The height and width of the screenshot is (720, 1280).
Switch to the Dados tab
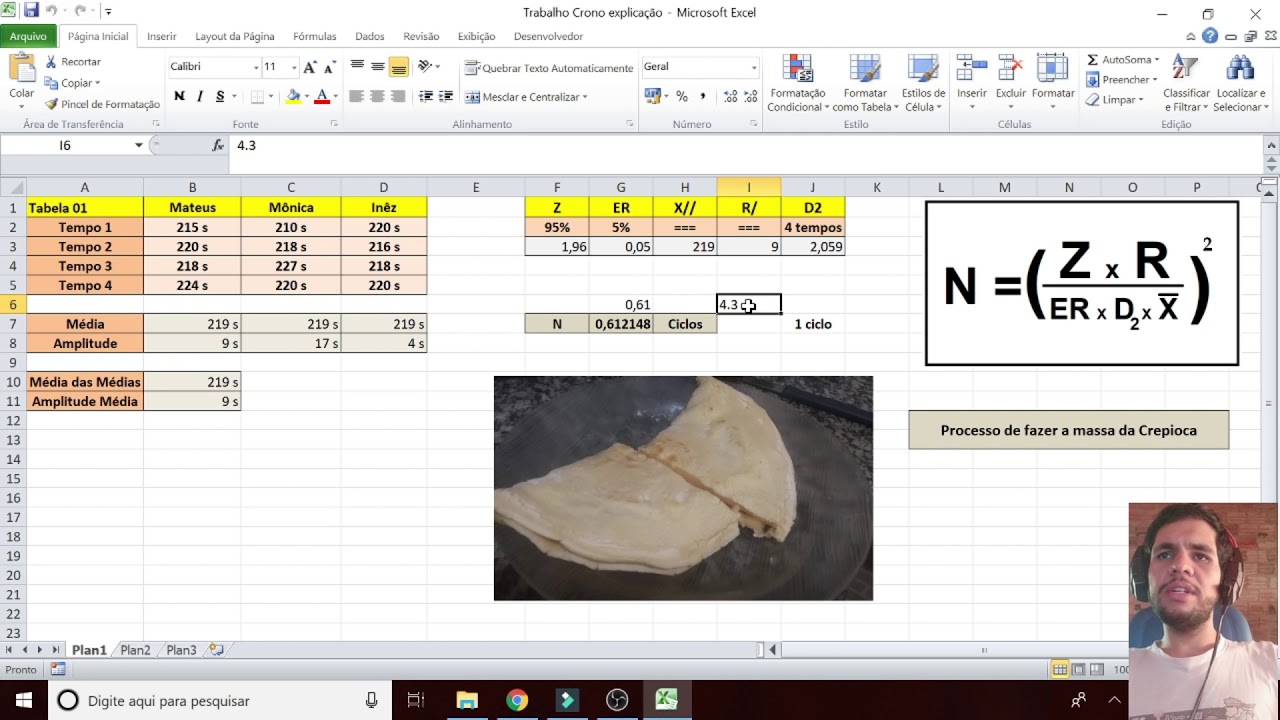click(x=370, y=36)
